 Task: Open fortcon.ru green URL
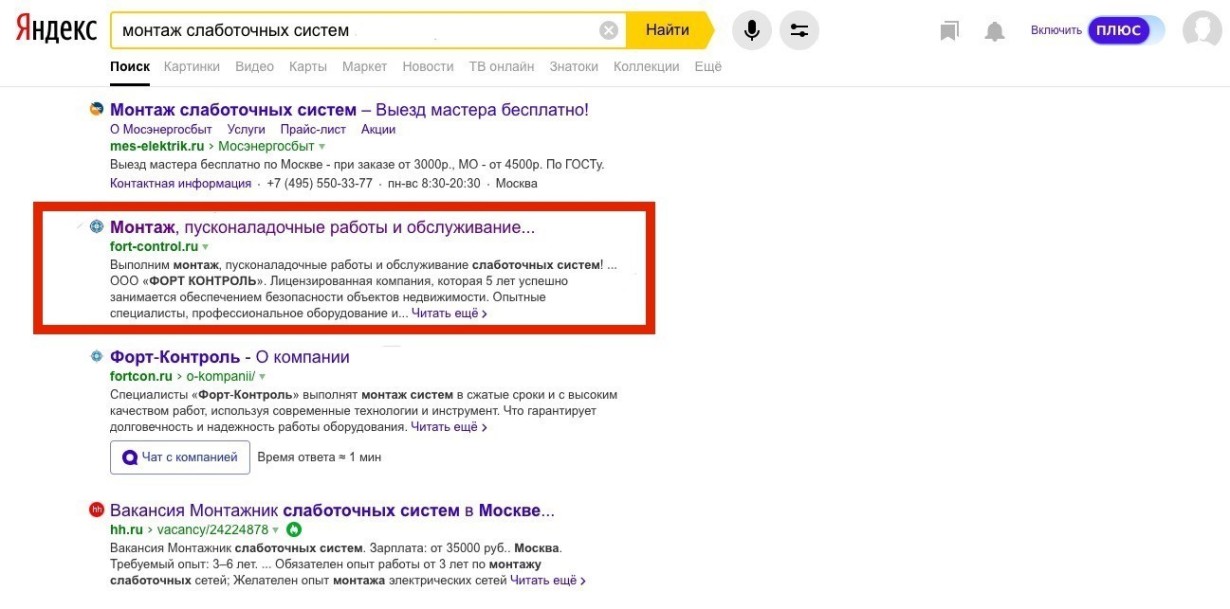coord(141,376)
